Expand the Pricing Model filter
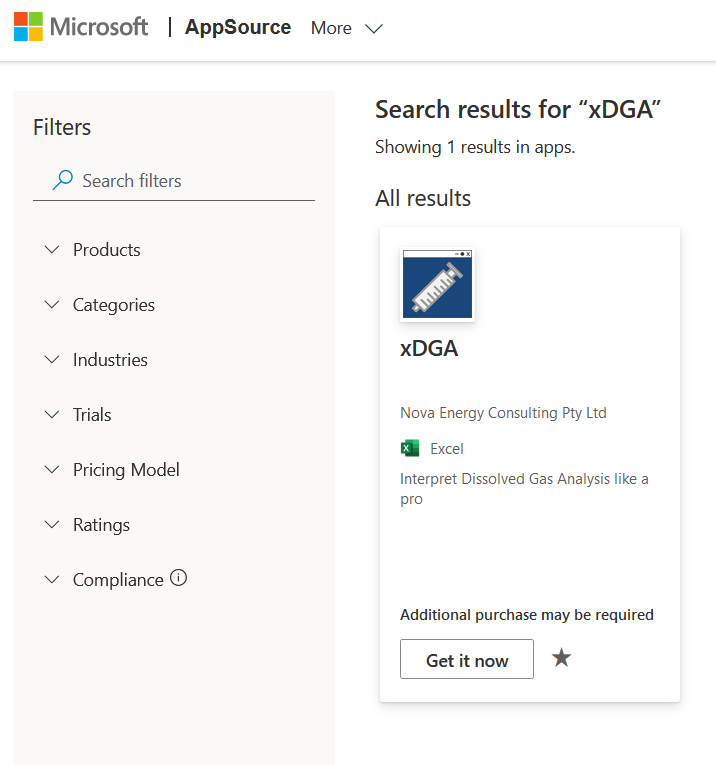Viewport: 716px width, 765px height. click(x=126, y=470)
